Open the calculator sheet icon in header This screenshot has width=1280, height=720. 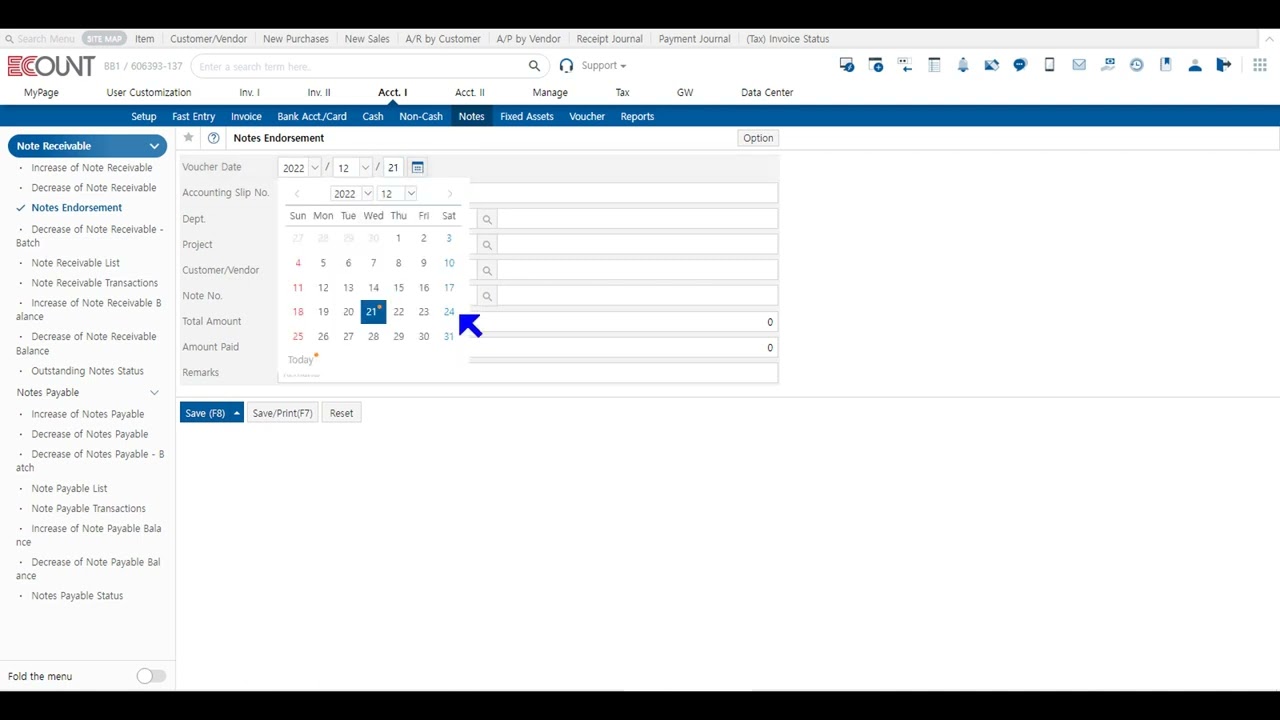[934, 65]
